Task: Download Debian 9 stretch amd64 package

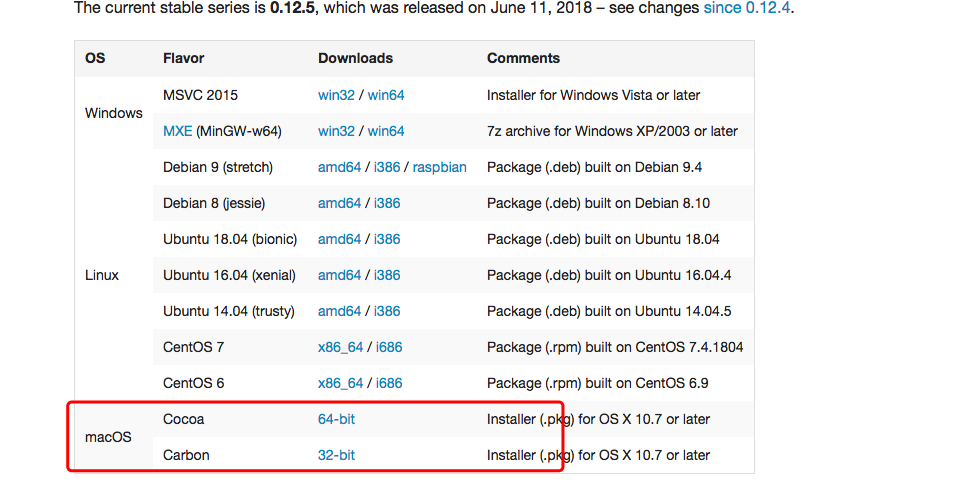Action: pos(339,168)
